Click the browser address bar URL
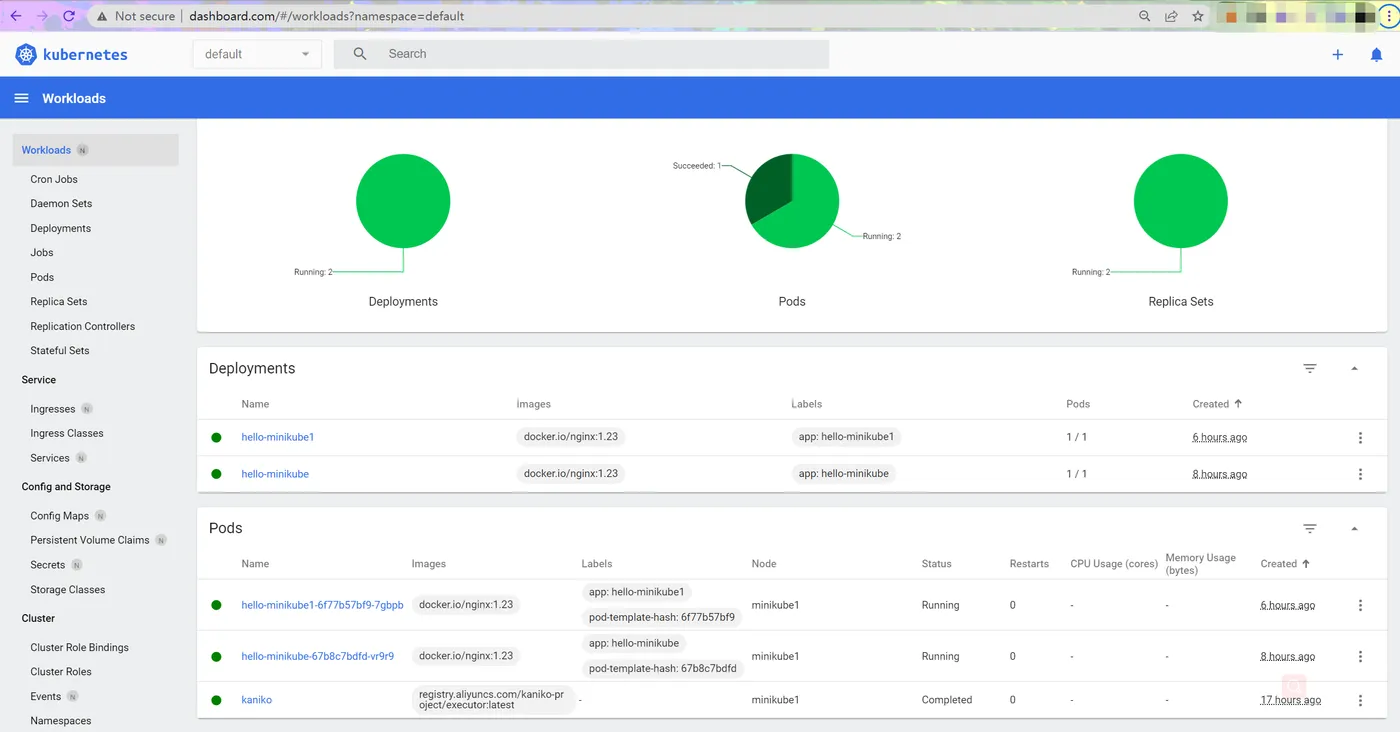Image resolution: width=1400 pixels, height=732 pixels. tap(327, 16)
